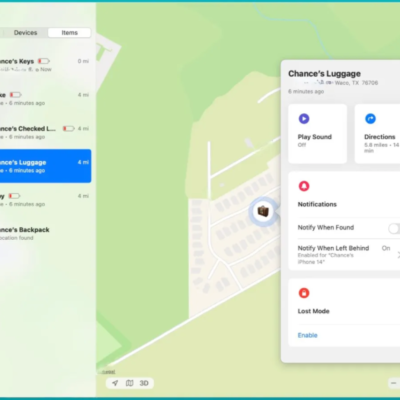Switch map to 3D view
400x400 pixels.
click(144, 383)
